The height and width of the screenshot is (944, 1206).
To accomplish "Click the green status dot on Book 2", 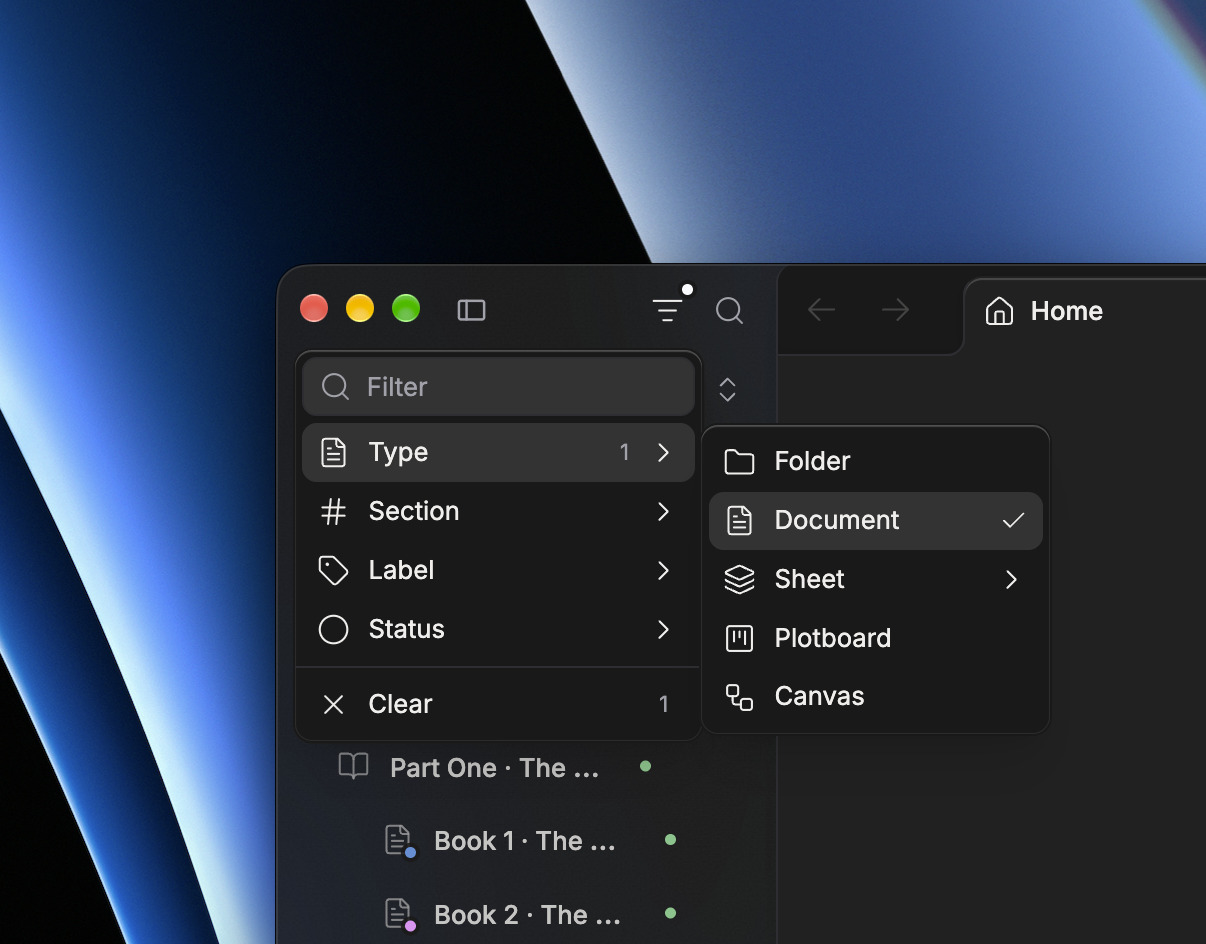I will (x=670, y=913).
